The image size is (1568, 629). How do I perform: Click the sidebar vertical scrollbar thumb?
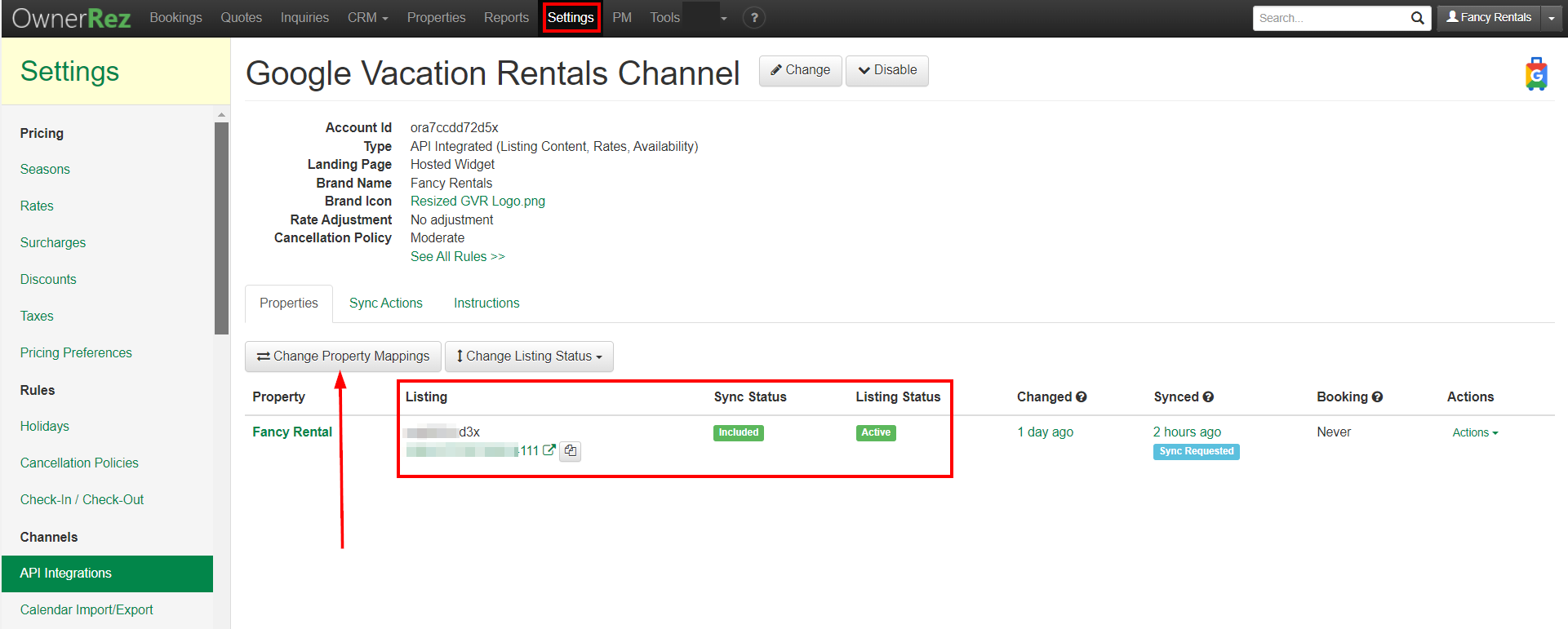click(221, 228)
